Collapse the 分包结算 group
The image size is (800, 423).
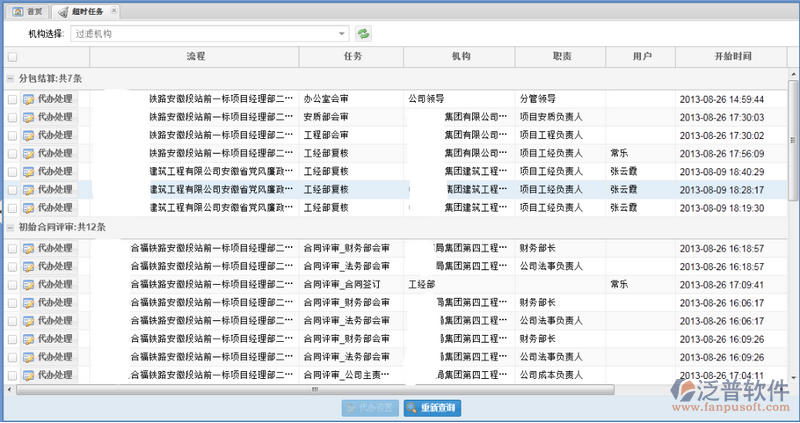pos(11,78)
